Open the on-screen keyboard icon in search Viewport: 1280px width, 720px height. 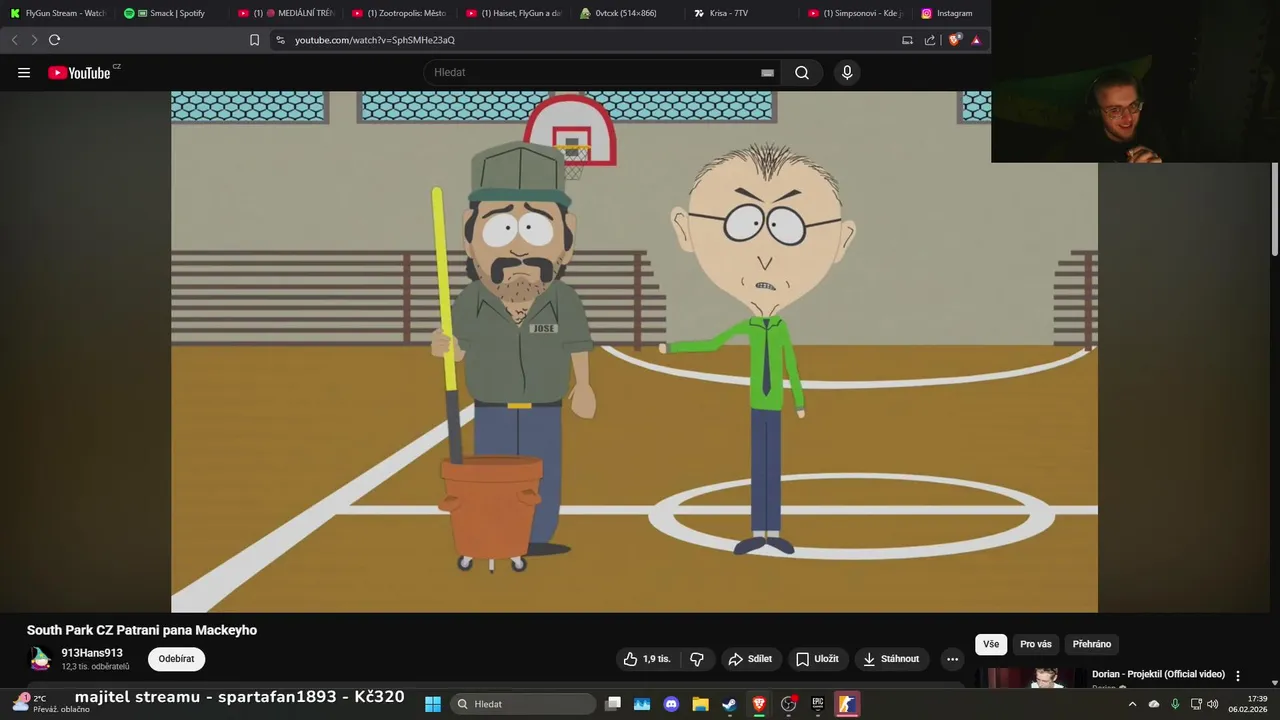click(767, 72)
